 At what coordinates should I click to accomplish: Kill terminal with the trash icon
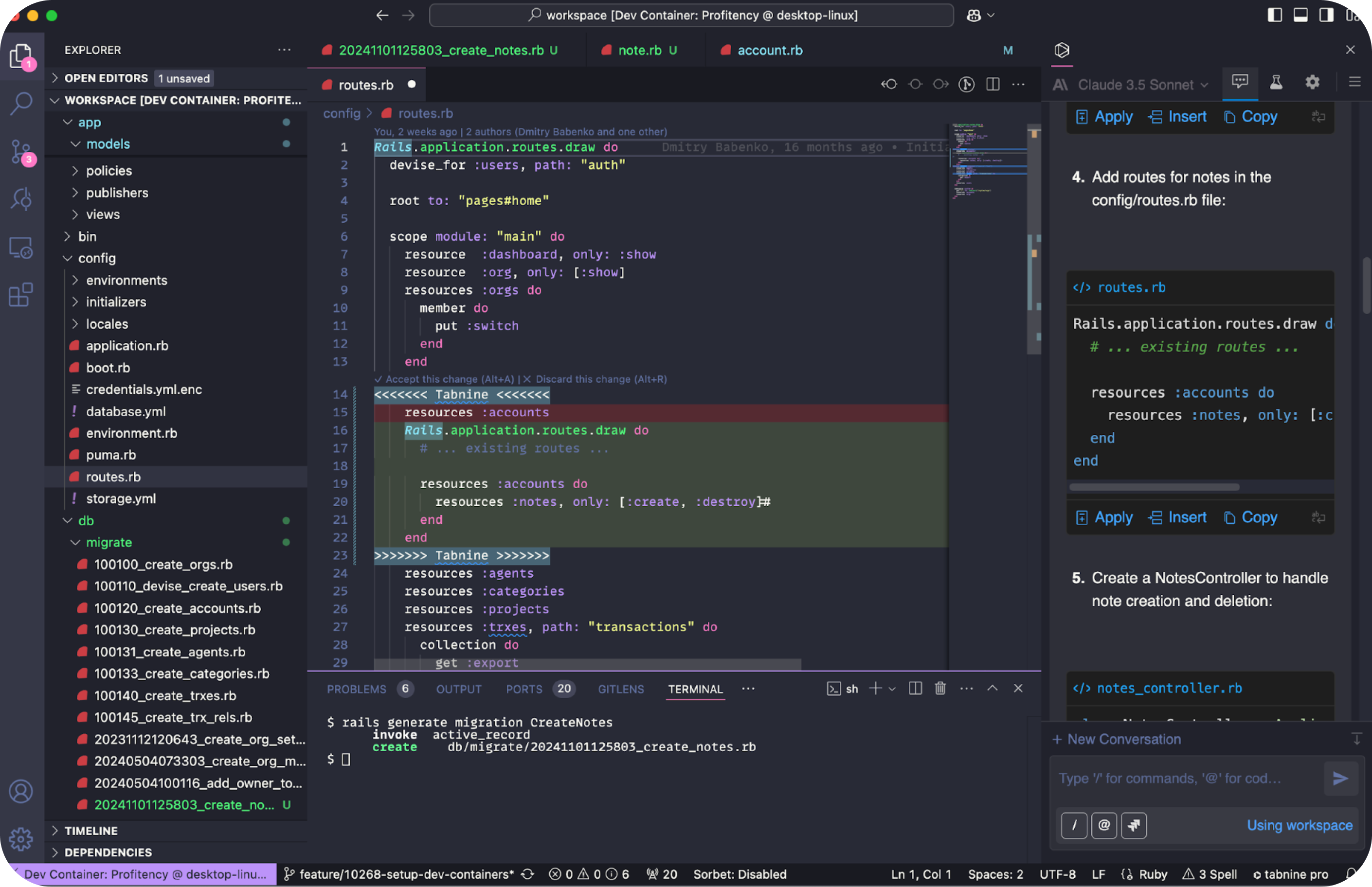pyautogui.click(x=940, y=688)
